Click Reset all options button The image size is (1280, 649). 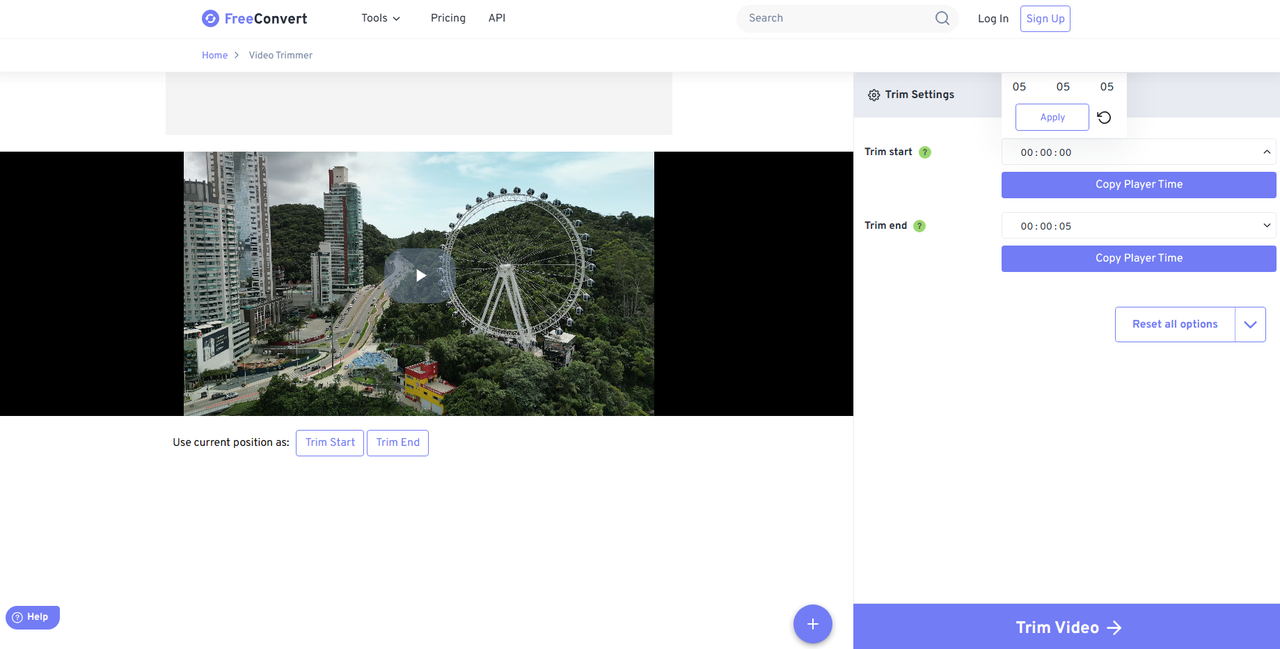tap(1175, 324)
